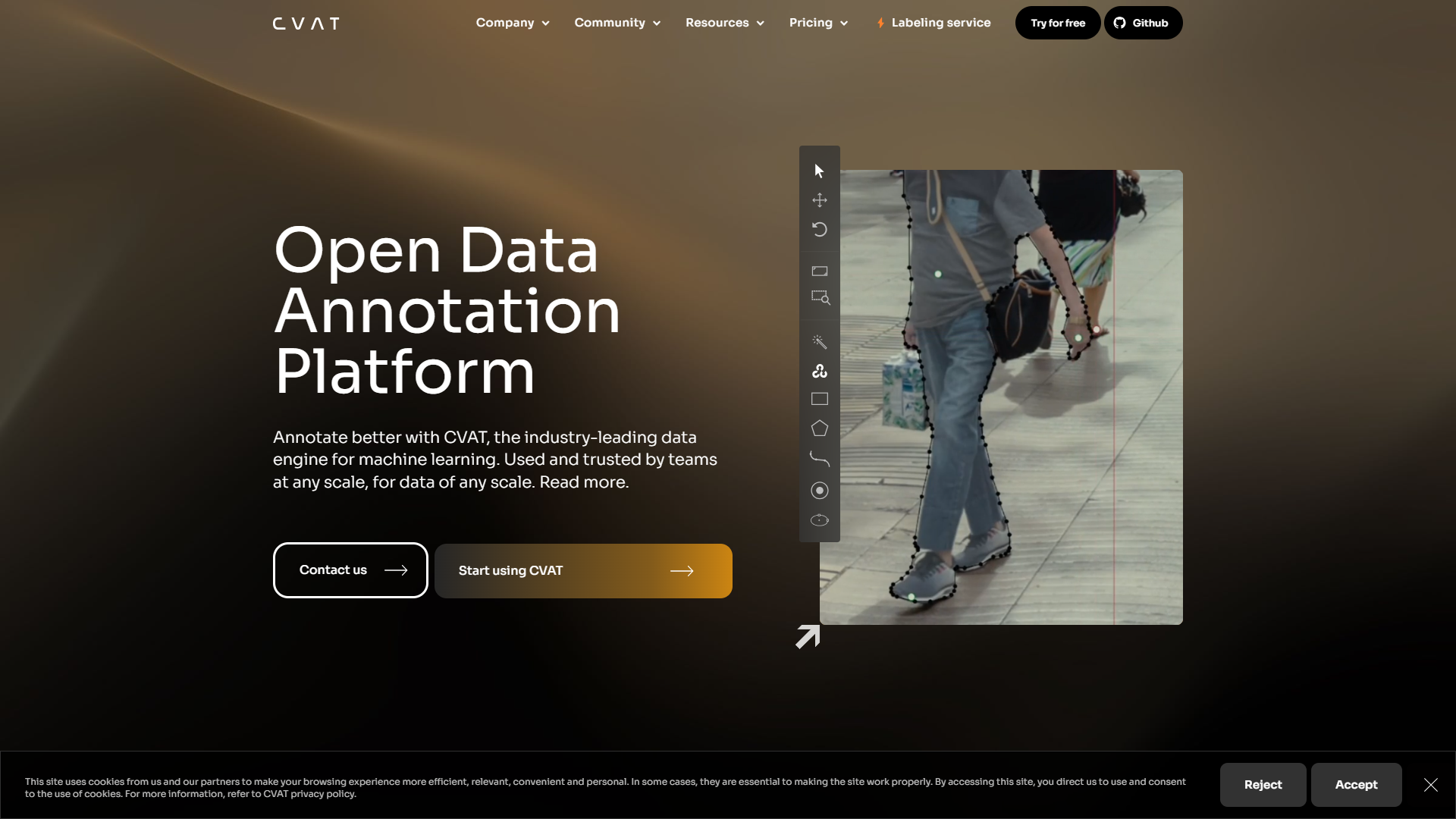
Task: Activate the zoom region tool
Action: click(819, 297)
